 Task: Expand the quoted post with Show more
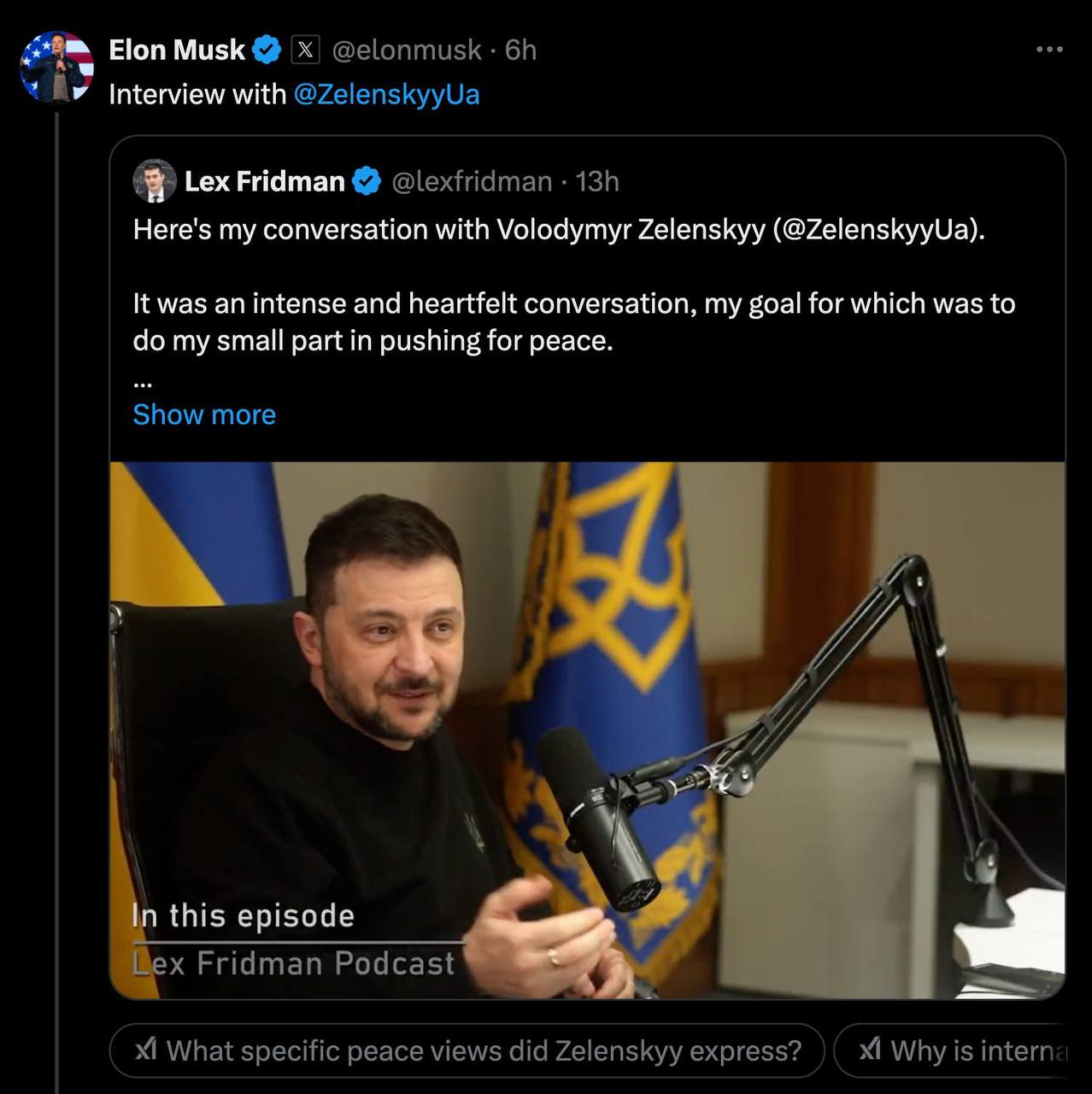[x=204, y=415]
